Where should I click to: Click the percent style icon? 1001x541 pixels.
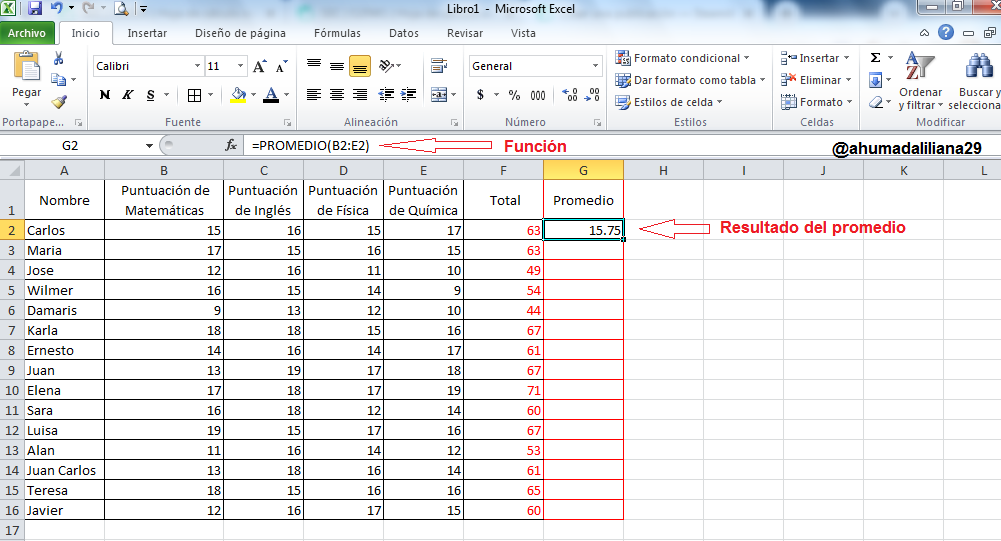coord(515,95)
